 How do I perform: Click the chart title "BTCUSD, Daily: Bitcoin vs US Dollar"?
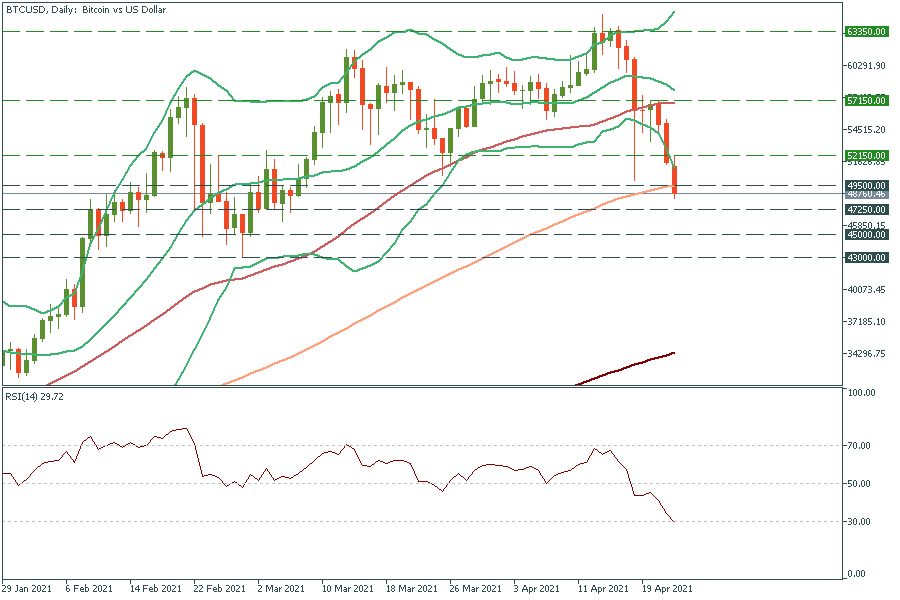(86, 10)
